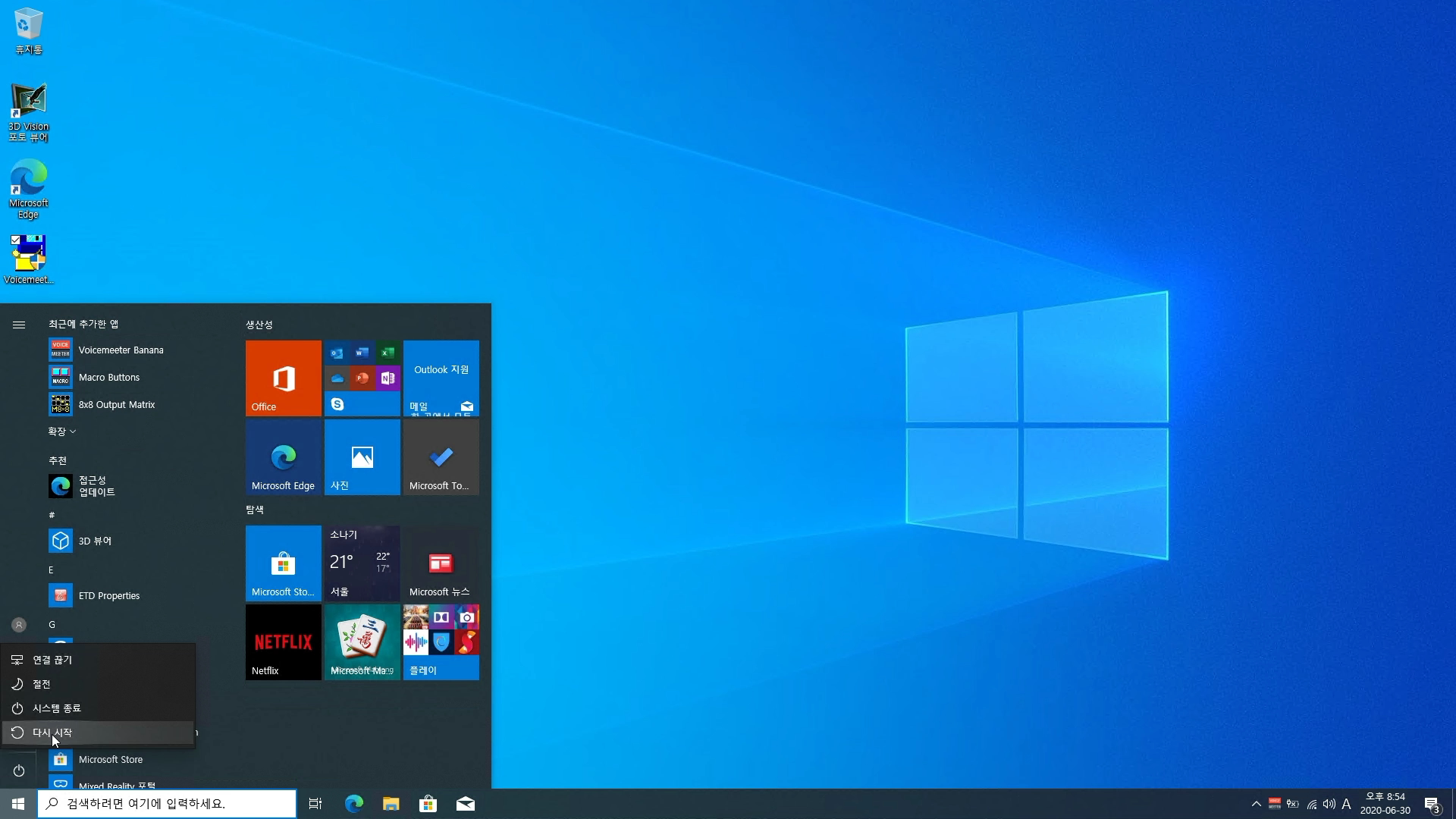1456x819 pixels.
Task: Select 절전 (Sleep) from power menu
Action: [42, 684]
